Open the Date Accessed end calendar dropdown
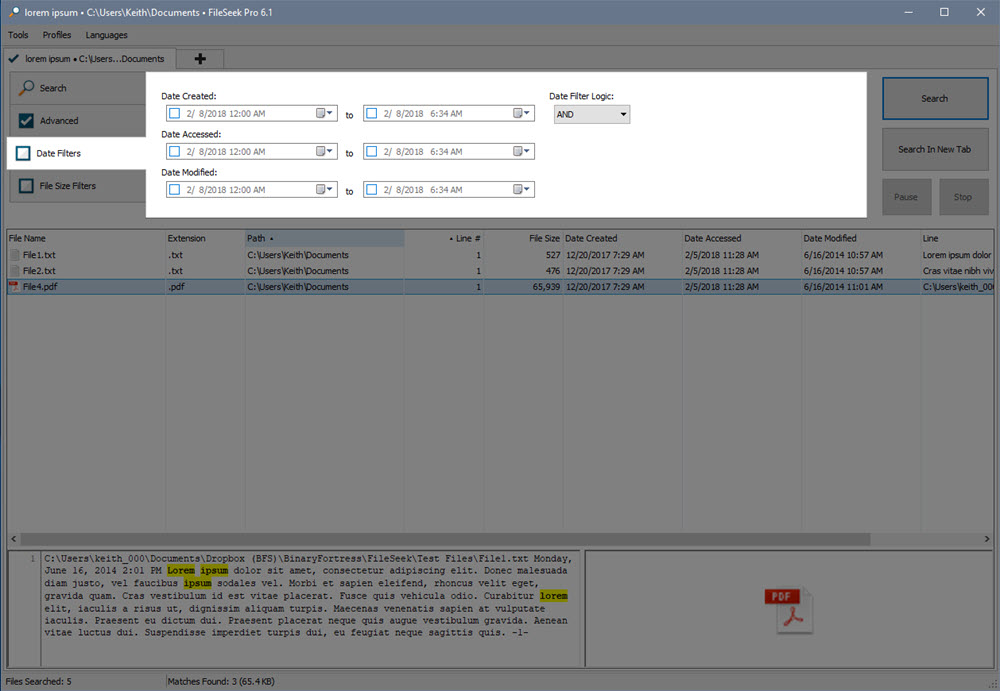Screen dimensions: 1000x691 click(522, 151)
